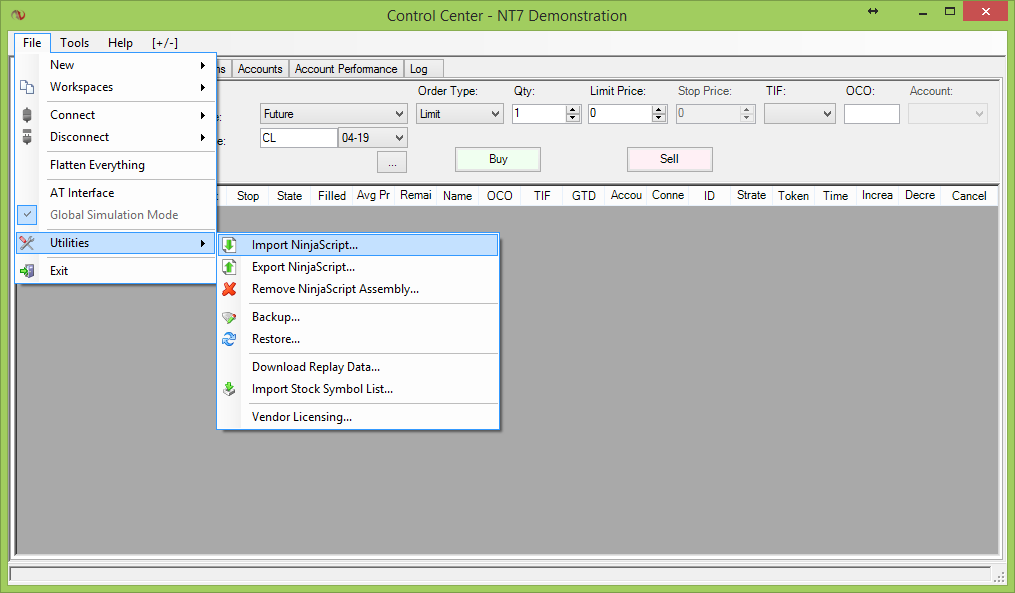The height and width of the screenshot is (593, 1015).
Task: Toggle the Global Simulation Mode checkmark
Action: [27, 214]
